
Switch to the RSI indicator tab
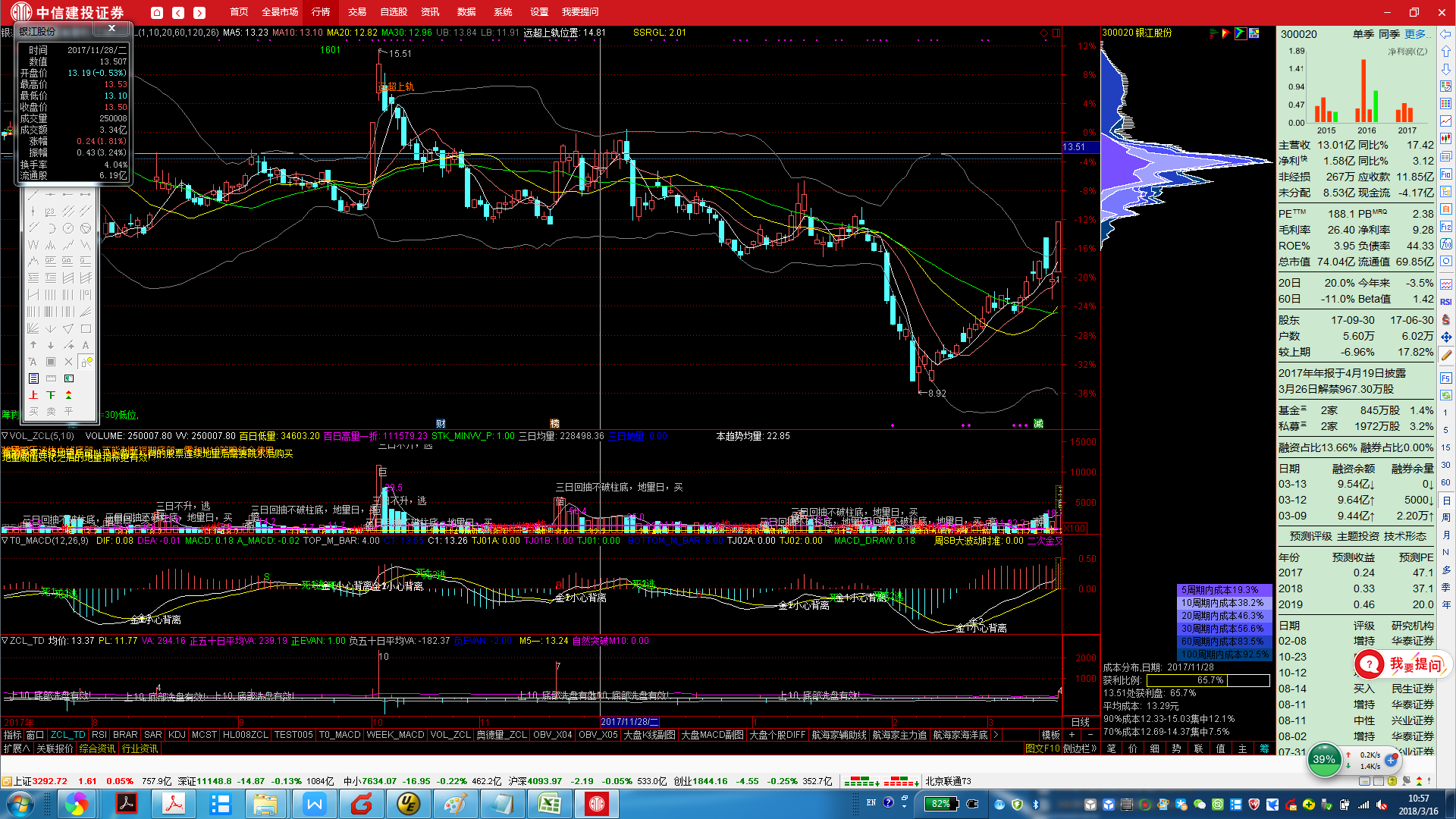pyautogui.click(x=99, y=735)
